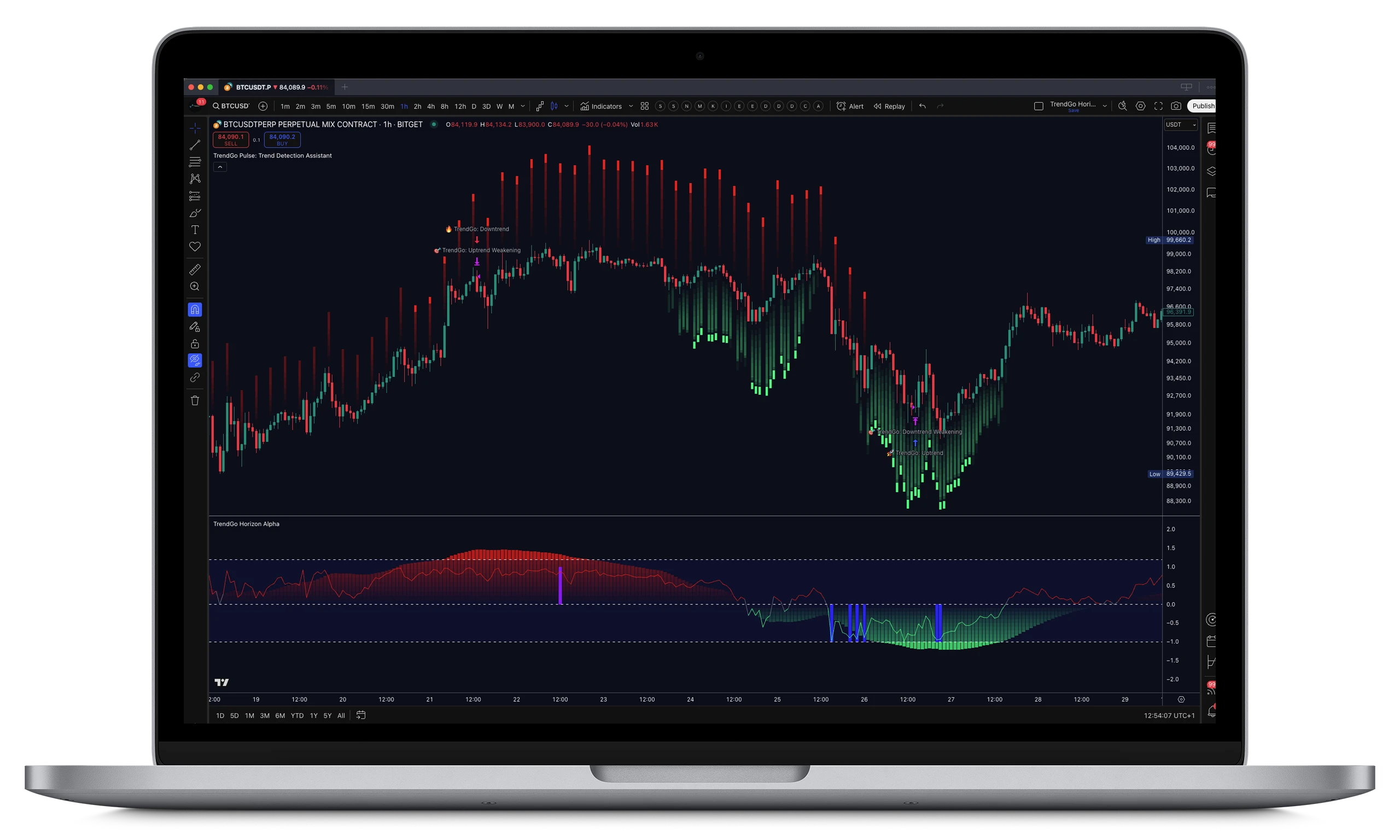Toggle the hide all drawings eye icon

(x=195, y=360)
